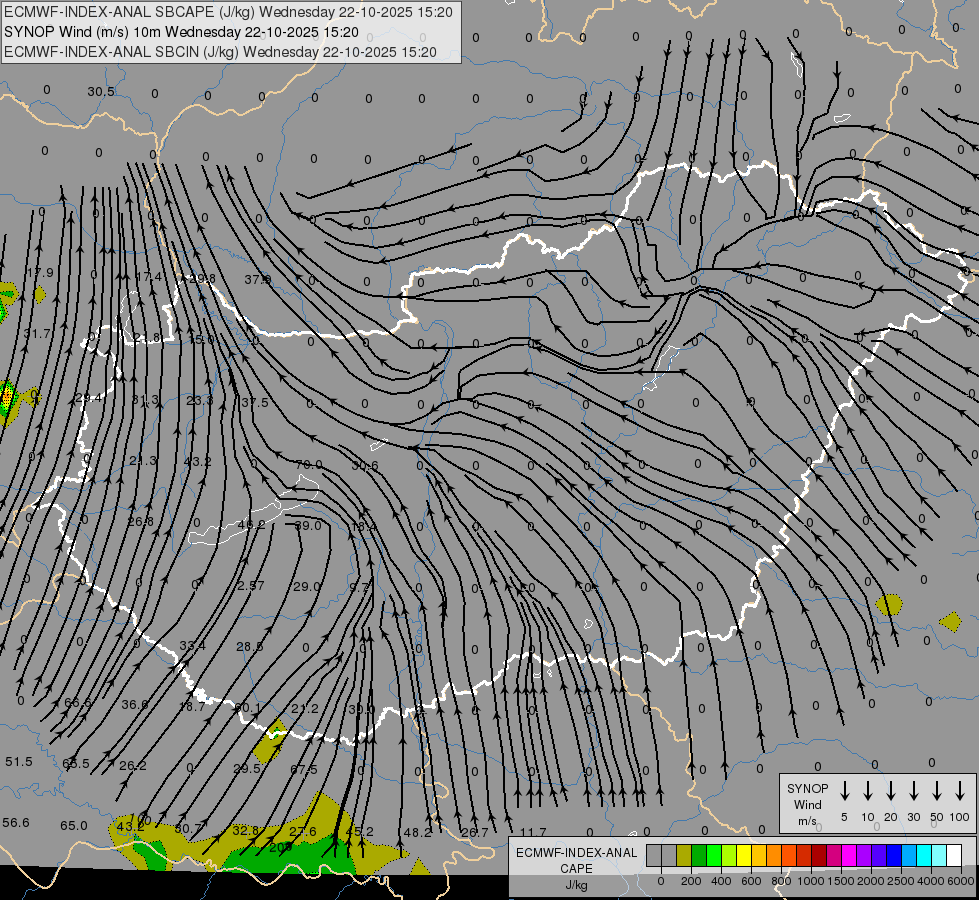Pick the dark green CAPE legend swatch
Screen dimensions: 979x900
[699, 856]
